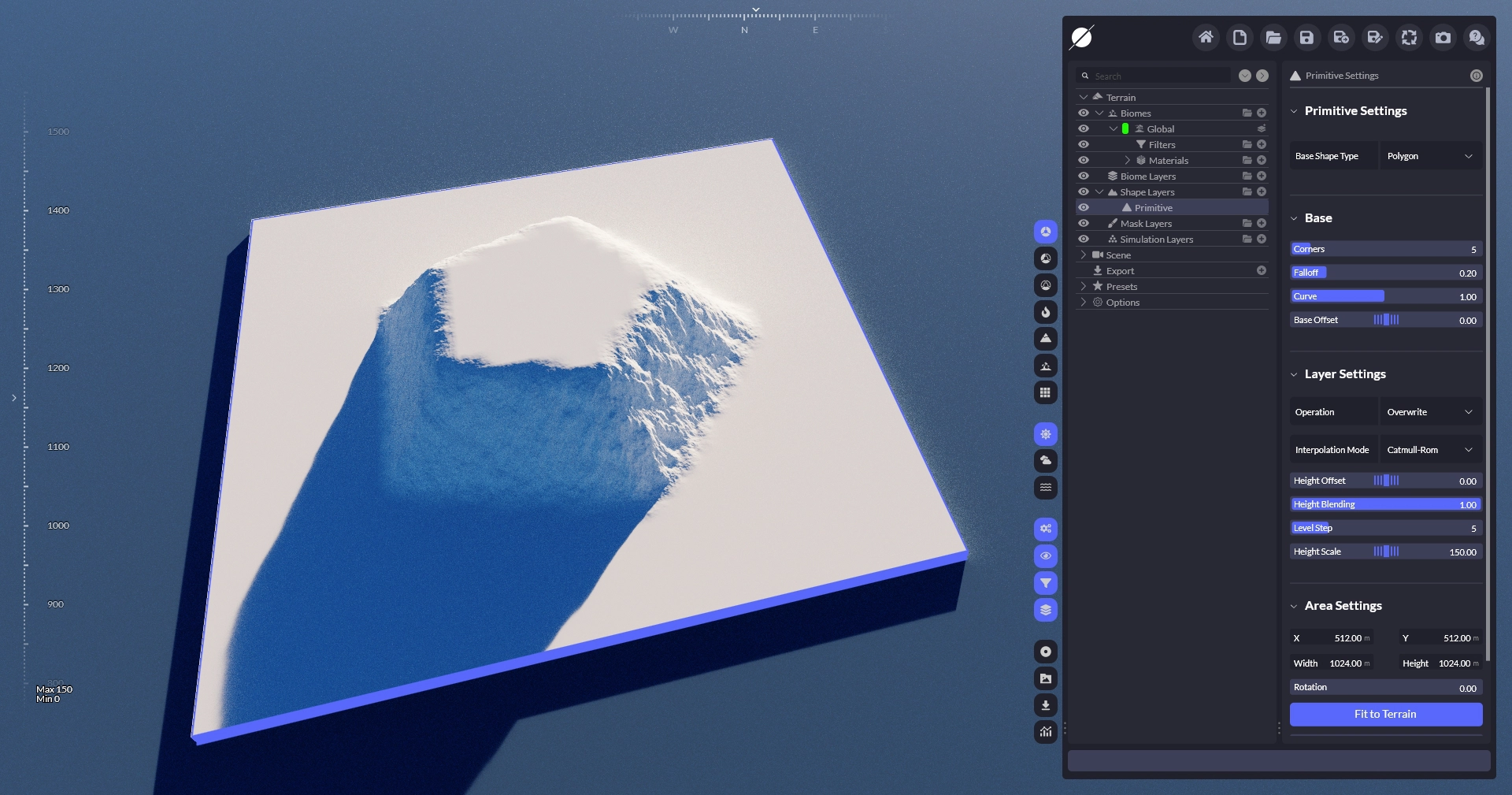Click the floppy disk save icon
The height and width of the screenshot is (795, 1512).
pos(1306,37)
